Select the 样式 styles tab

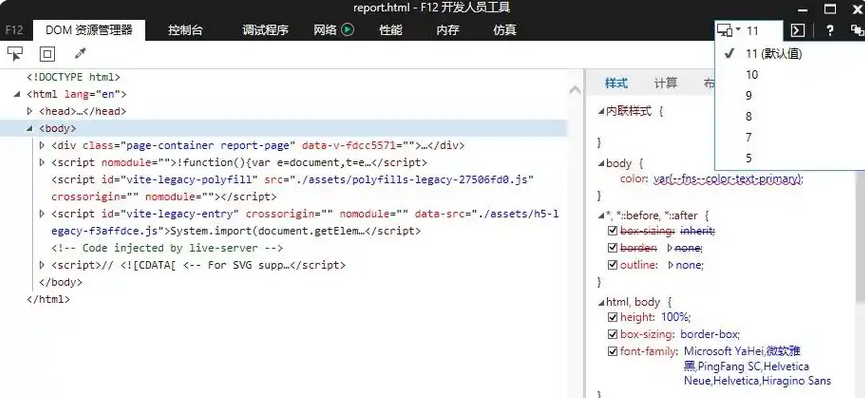pyautogui.click(x=616, y=83)
